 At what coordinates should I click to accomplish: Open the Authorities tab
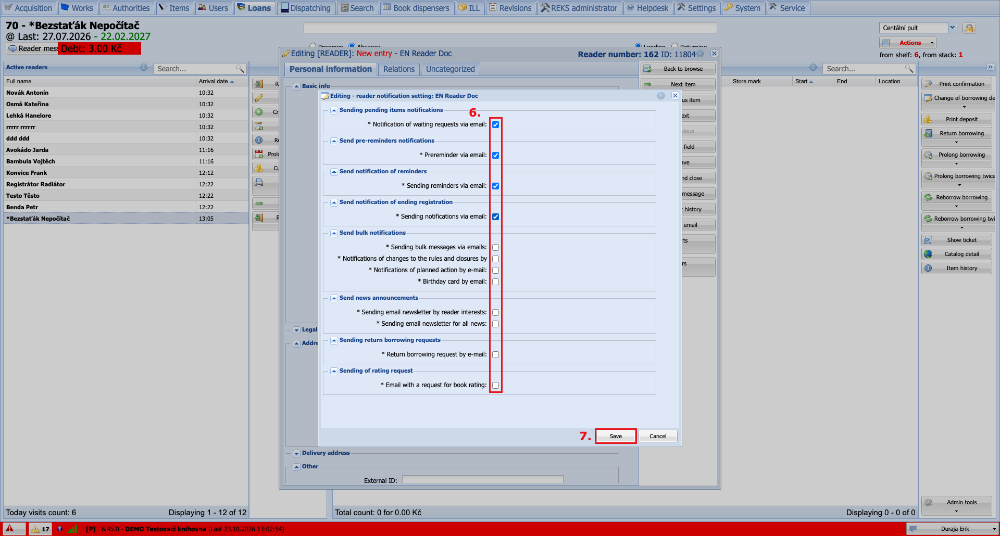[126, 8]
